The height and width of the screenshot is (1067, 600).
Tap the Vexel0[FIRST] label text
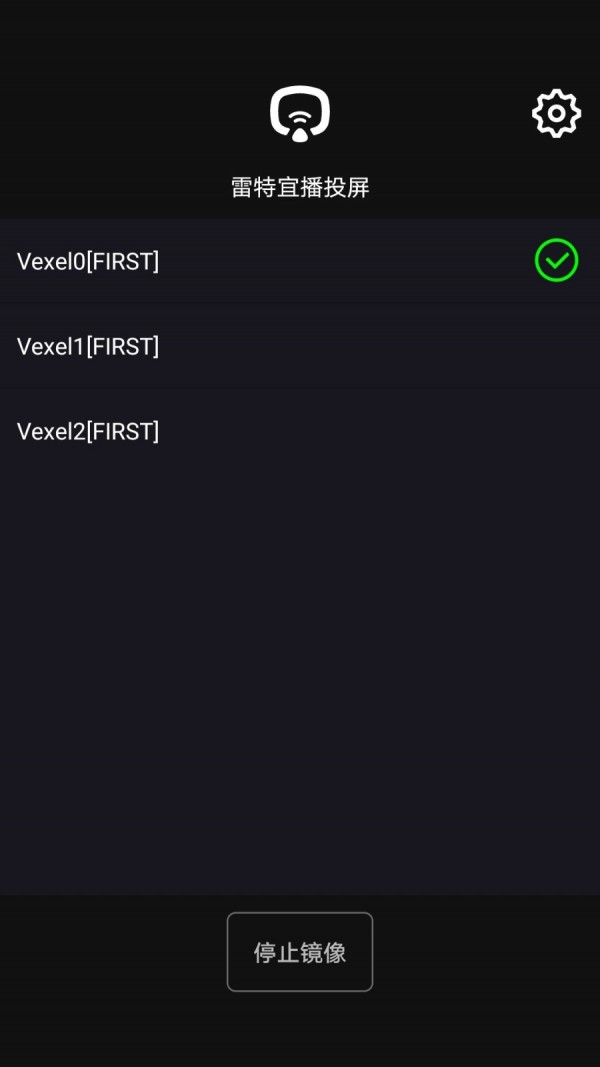point(88,261)
